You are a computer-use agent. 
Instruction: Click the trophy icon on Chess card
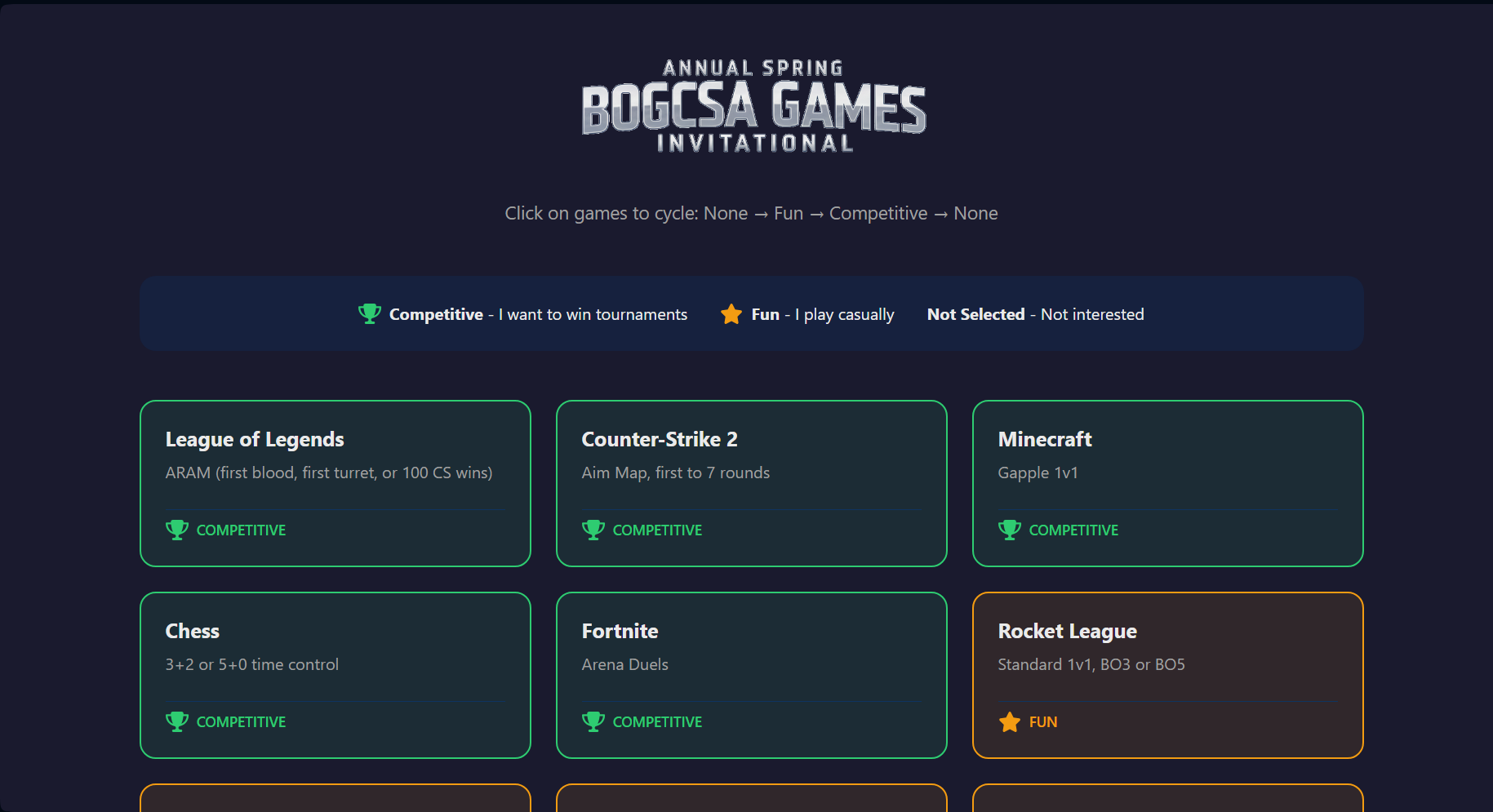177,721
